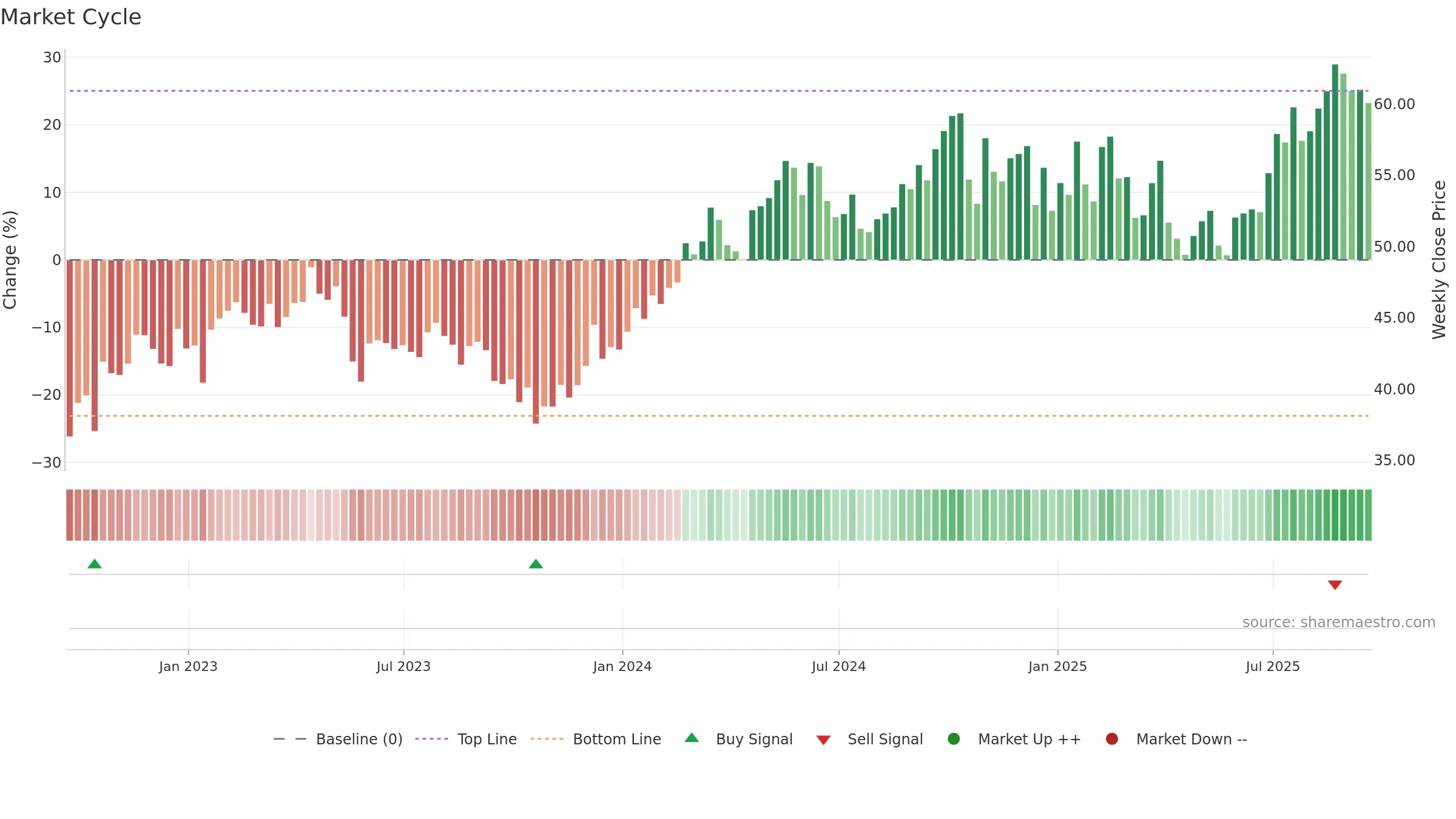Click the tallest green bar near 29 percent
Screen dimensions: 1456x819
coord(1335,162)
